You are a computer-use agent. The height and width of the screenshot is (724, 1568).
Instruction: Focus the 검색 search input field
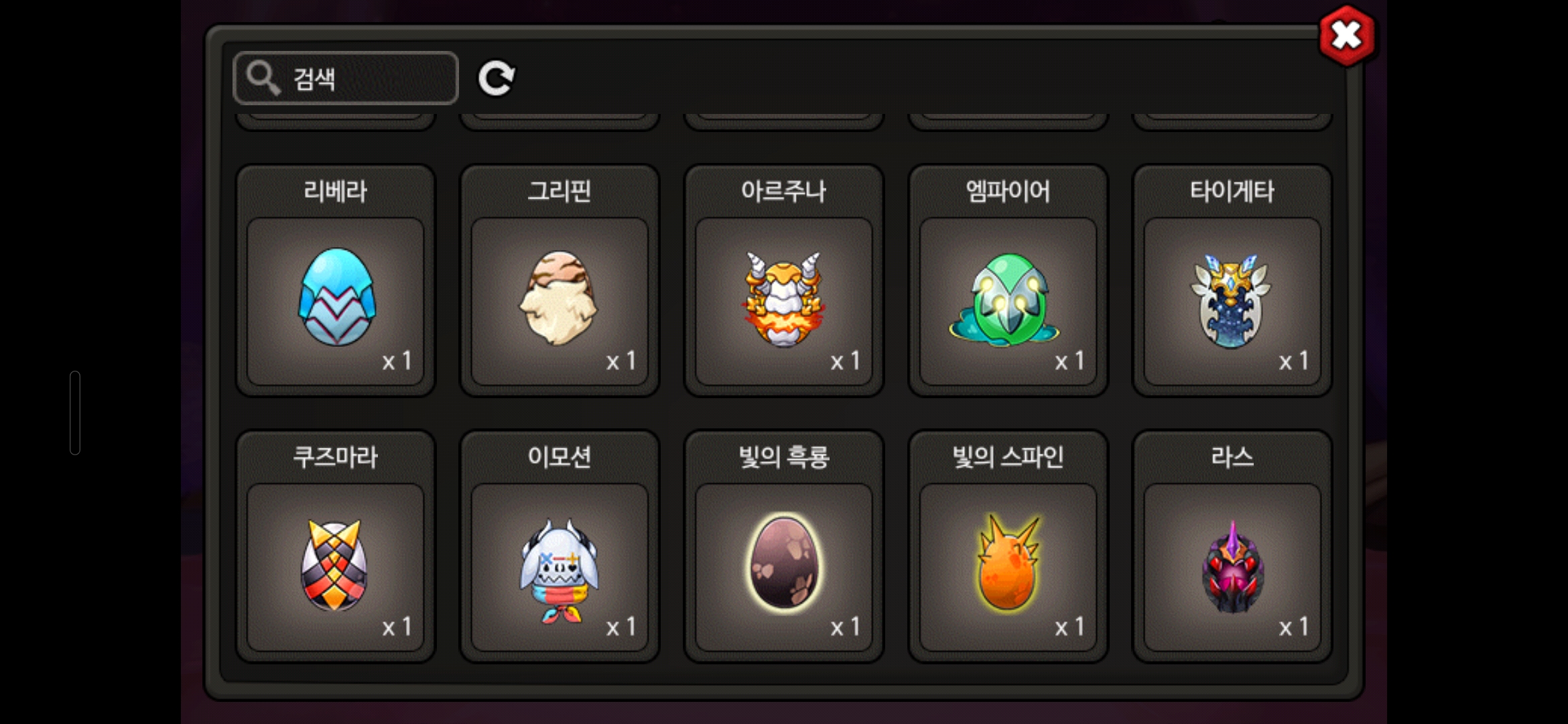click(346, 78)
